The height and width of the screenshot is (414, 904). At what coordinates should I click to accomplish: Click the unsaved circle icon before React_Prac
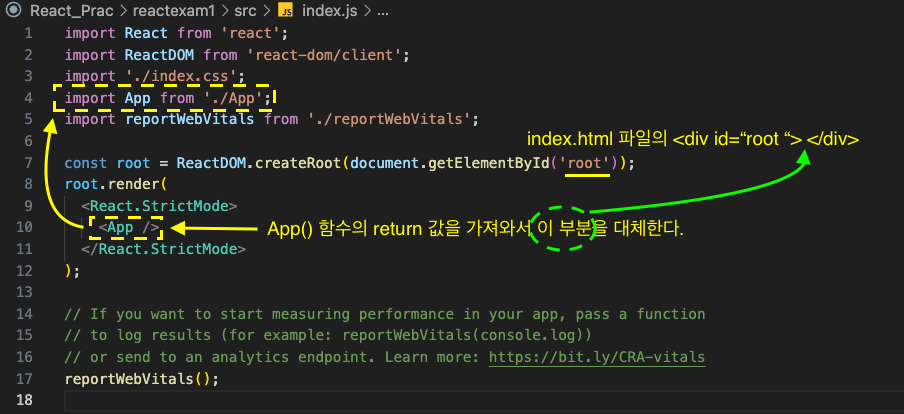tap(14, 10)
